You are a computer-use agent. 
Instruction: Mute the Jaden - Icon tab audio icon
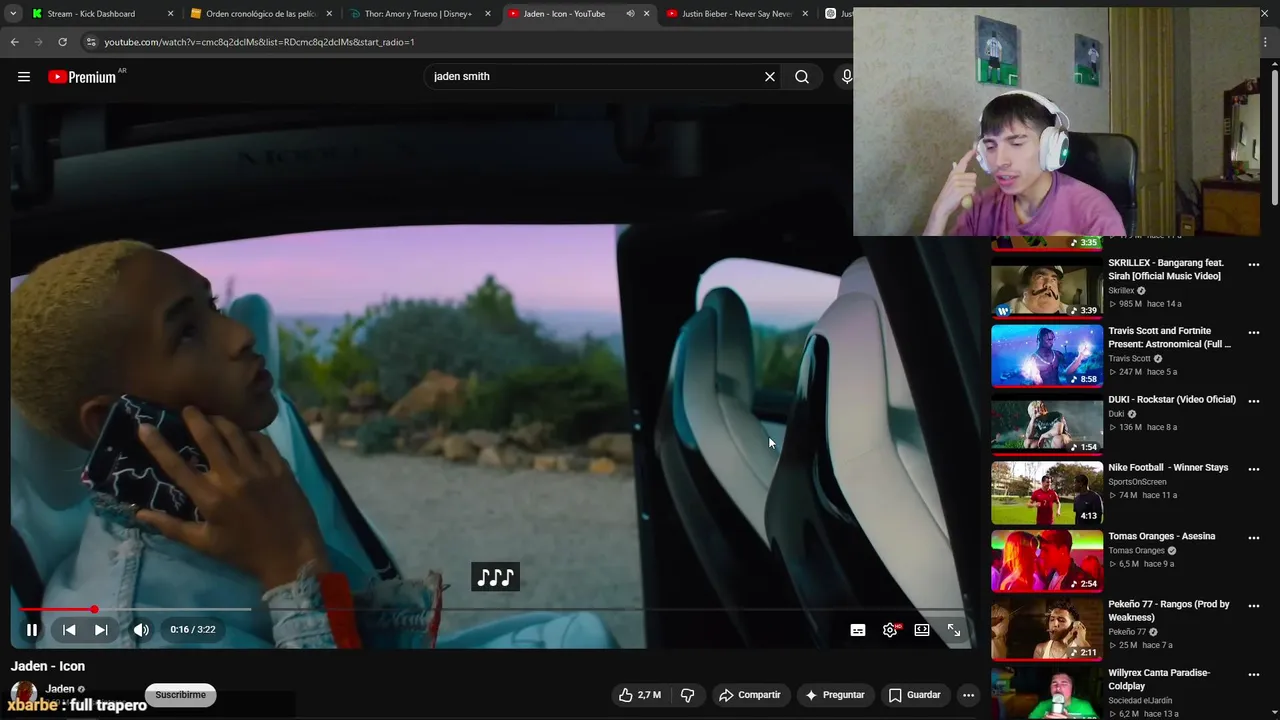(630, 14)
